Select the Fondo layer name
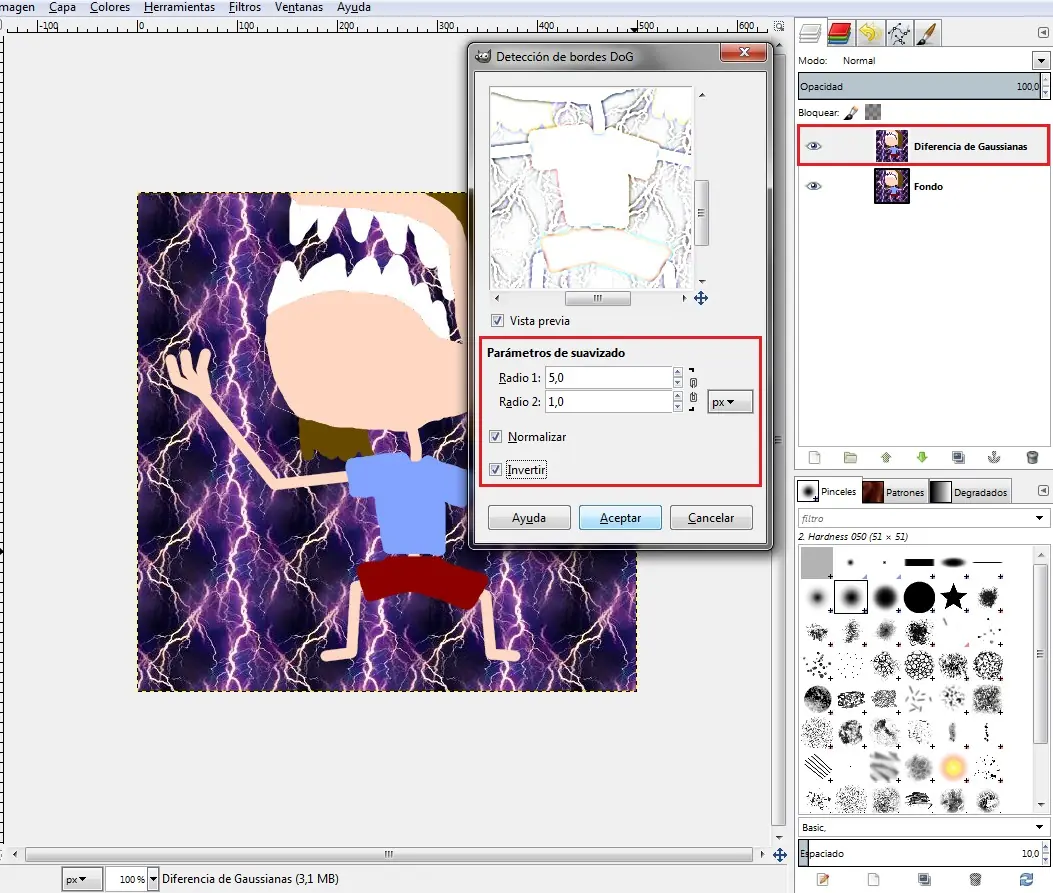The height and width of the screenshot is (893, 1053). (928, 187)
